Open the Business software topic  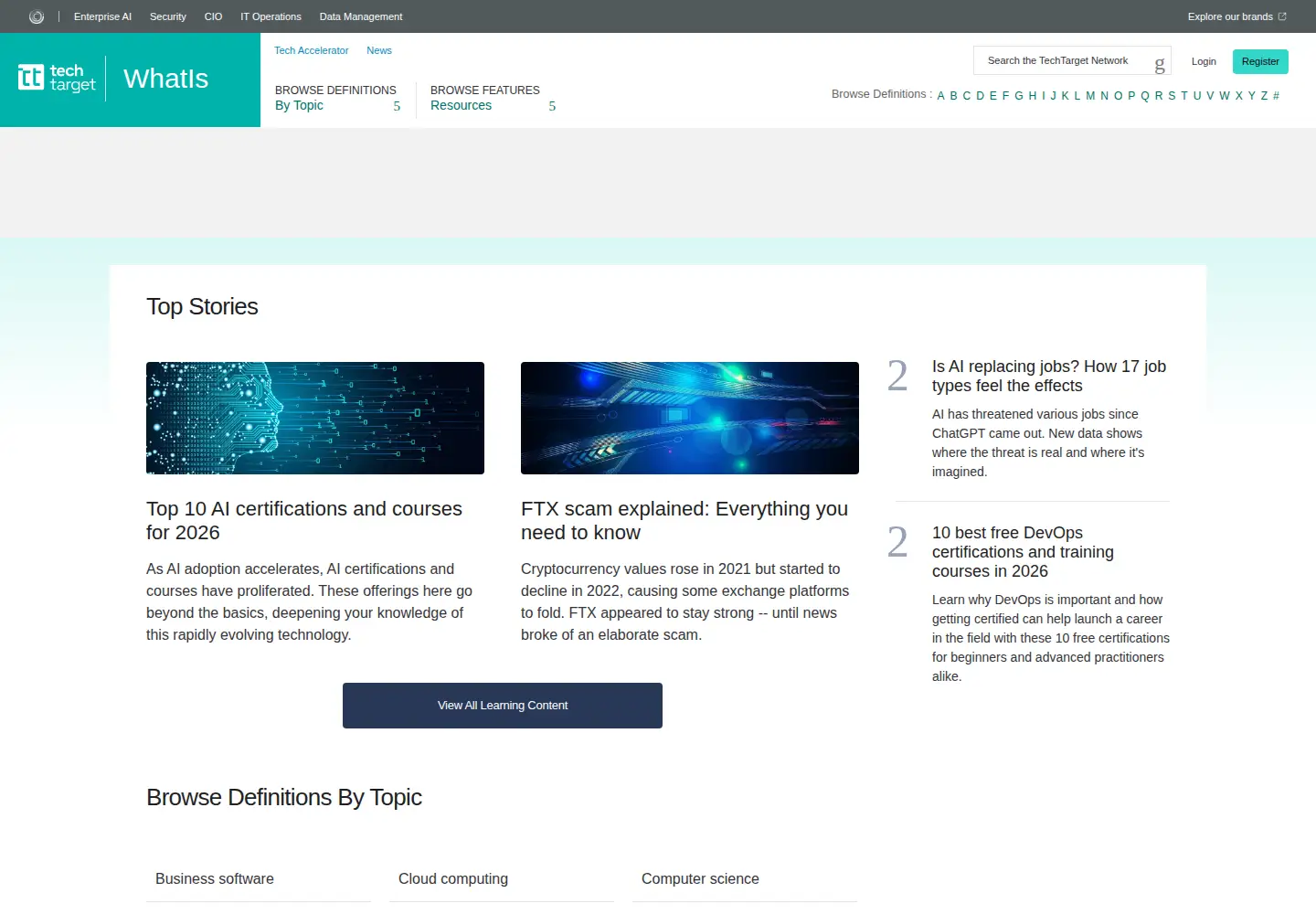pos(215,878)
